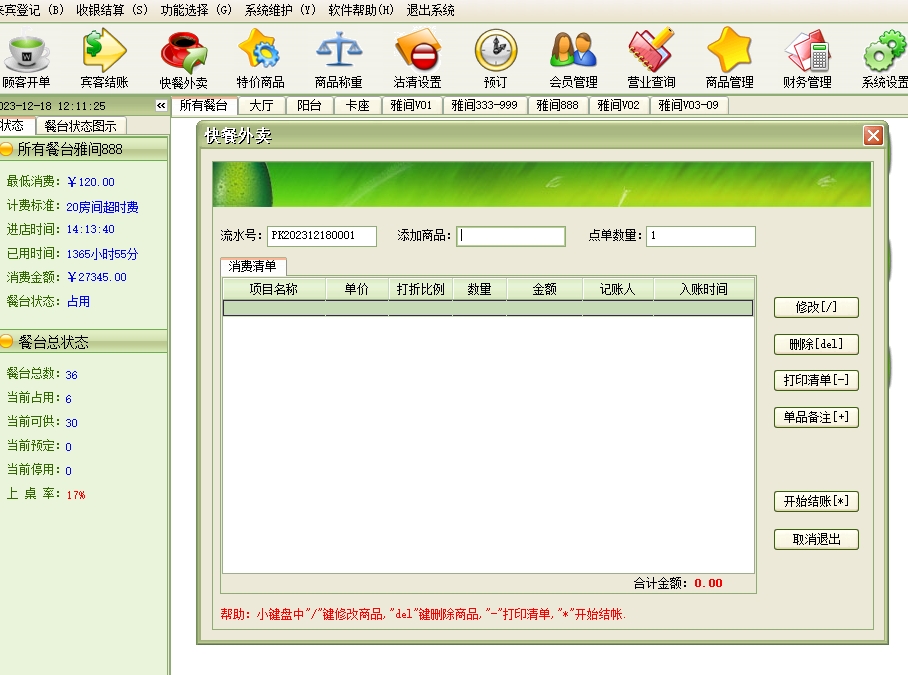This screenshot has height=675, width=908.
Task: Open the 沽清设置 sold-out settings icon
Action: coord(417,57)
